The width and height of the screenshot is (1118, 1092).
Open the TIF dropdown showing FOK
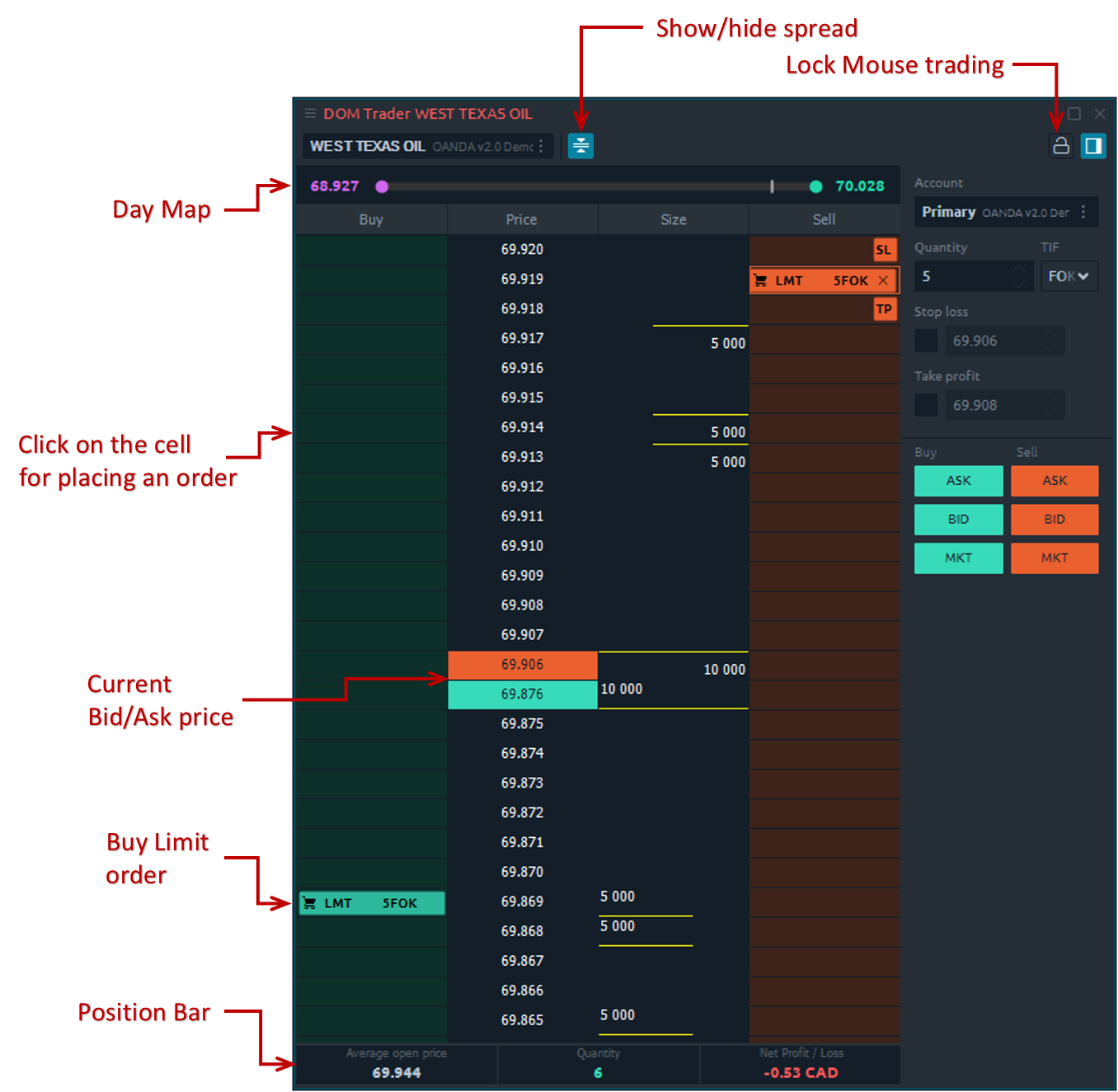1069,276
